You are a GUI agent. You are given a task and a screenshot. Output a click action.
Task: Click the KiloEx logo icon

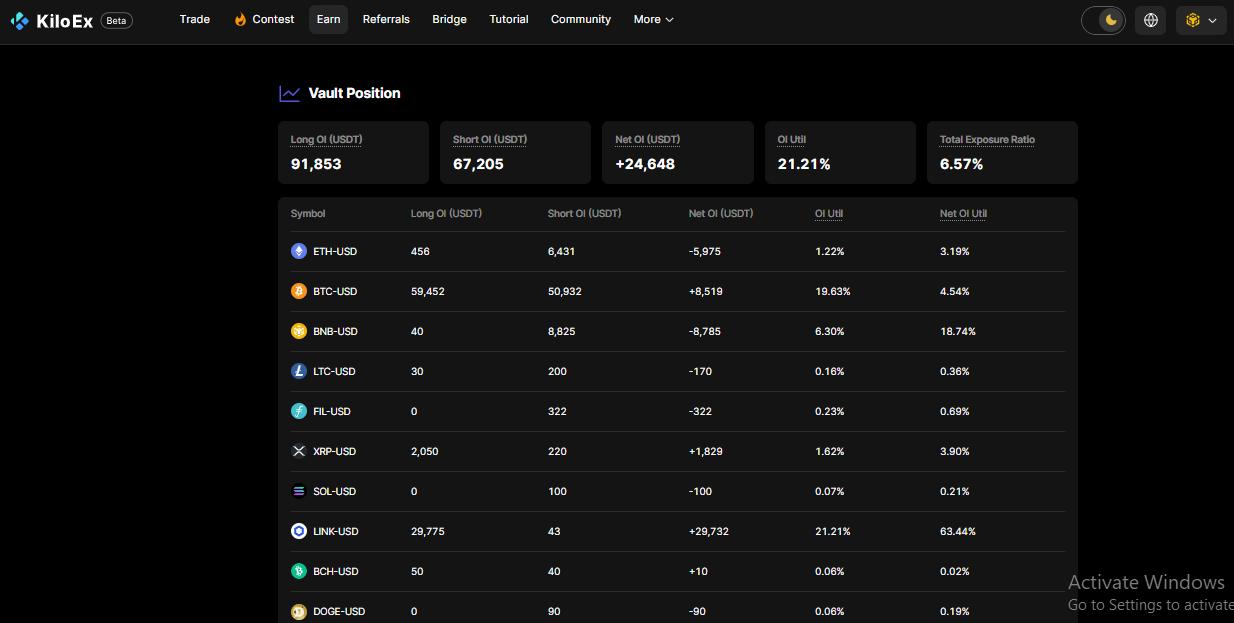coord(20,20)
